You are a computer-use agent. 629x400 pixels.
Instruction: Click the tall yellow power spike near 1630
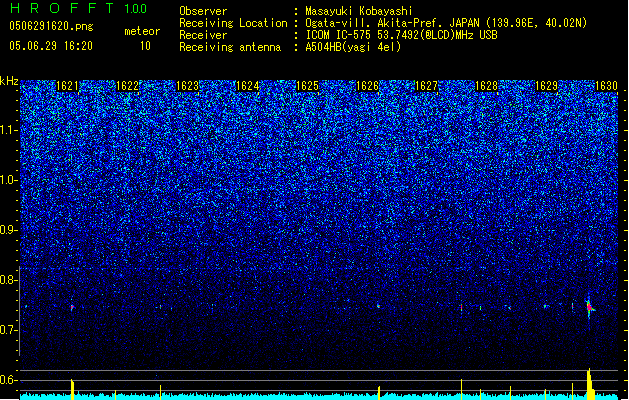coord(590,384)
